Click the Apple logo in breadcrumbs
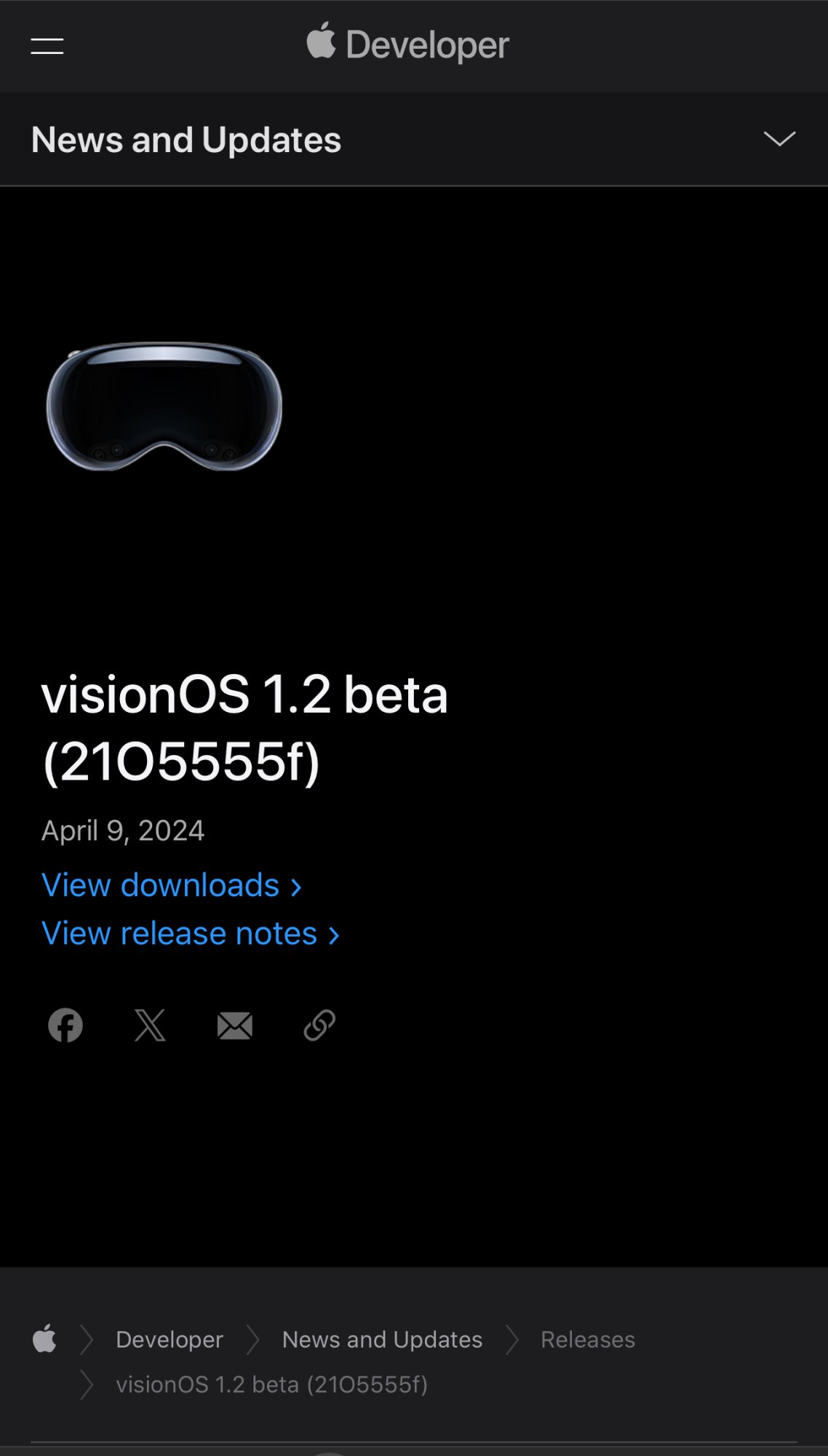 coord(44,1339)
